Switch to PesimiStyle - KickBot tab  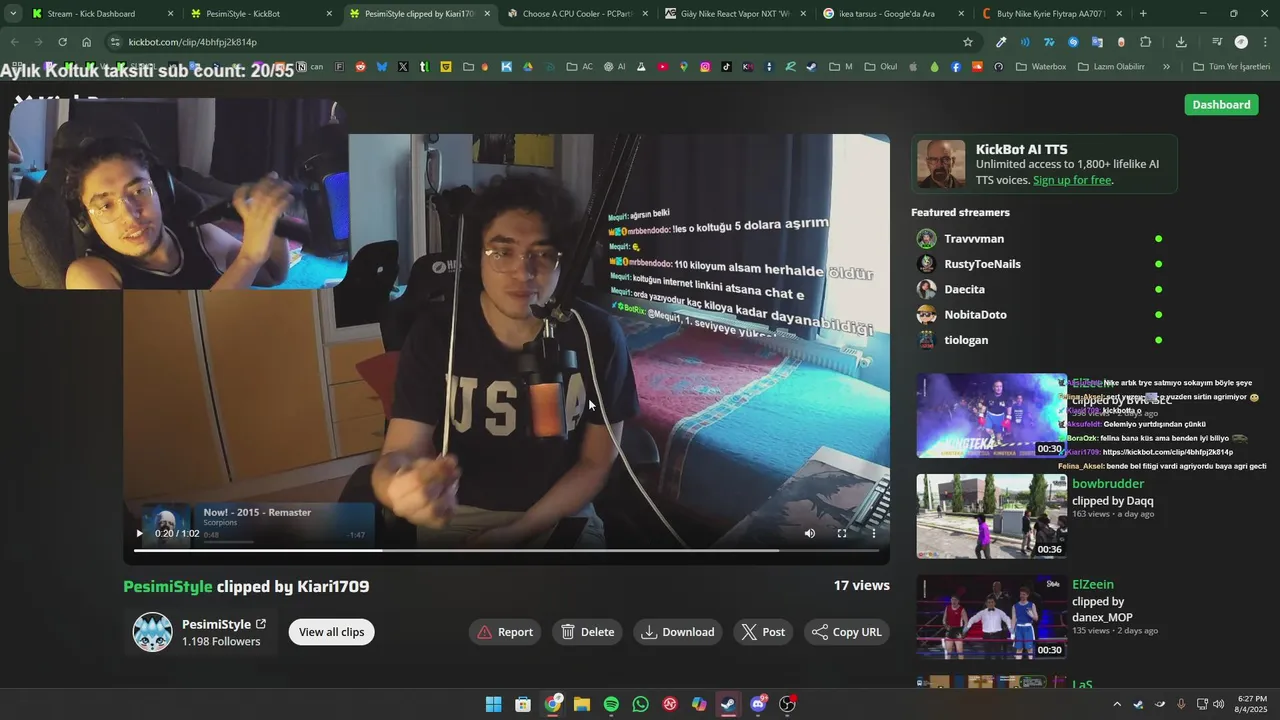(x=260, y=14)
